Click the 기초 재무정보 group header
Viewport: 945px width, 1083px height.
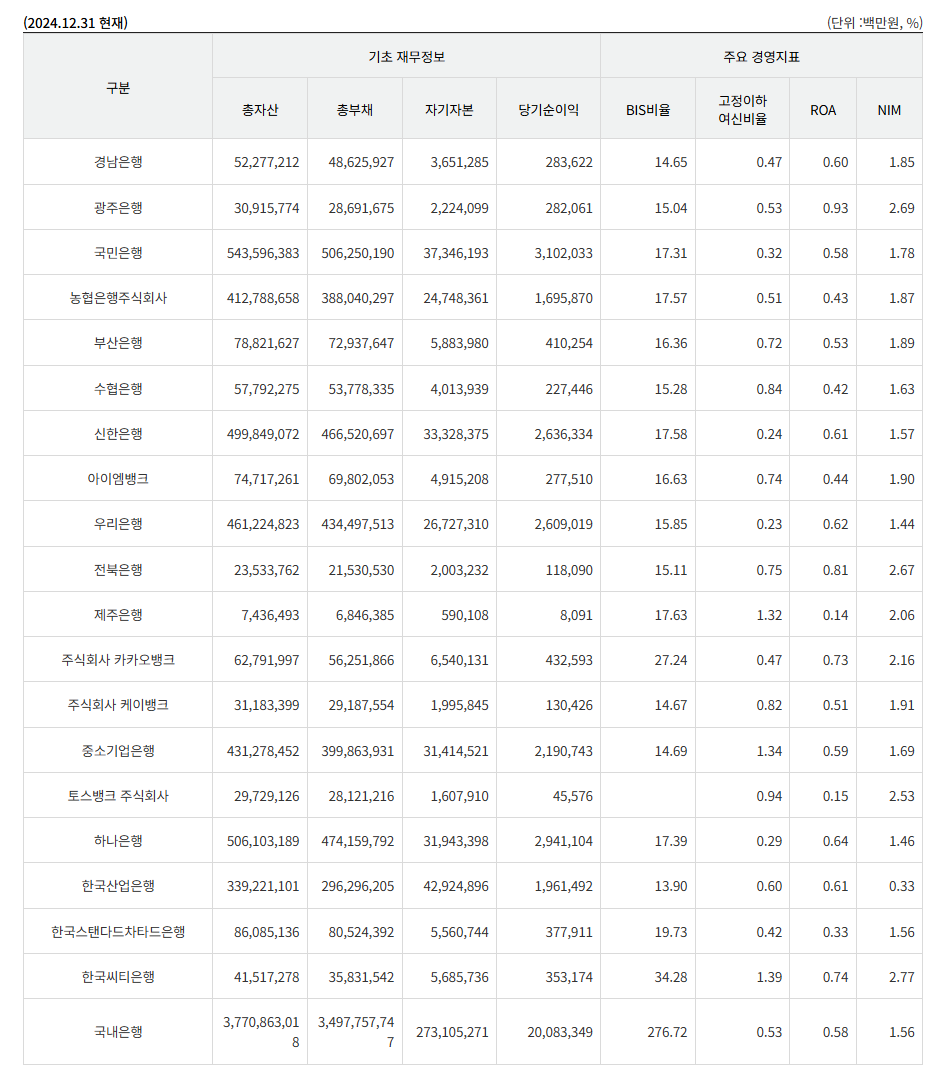(x=406, y=57)
